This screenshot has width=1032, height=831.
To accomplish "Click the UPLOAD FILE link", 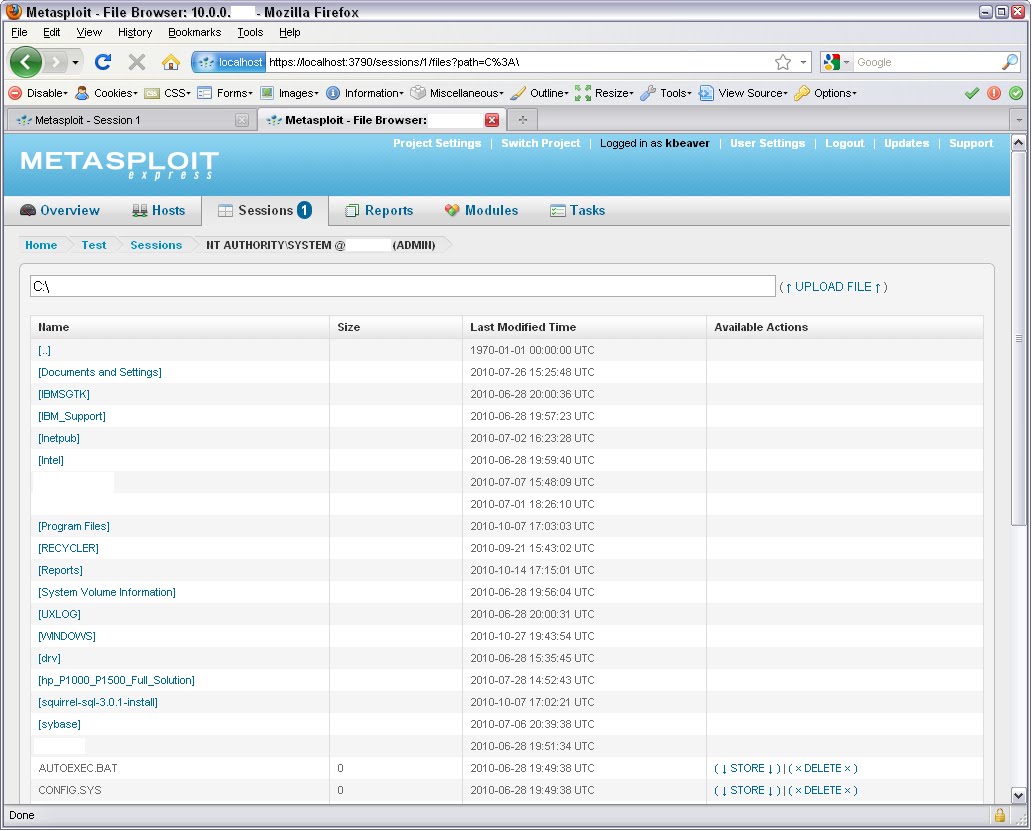I will pyautogui.click(x=833, y=288).
